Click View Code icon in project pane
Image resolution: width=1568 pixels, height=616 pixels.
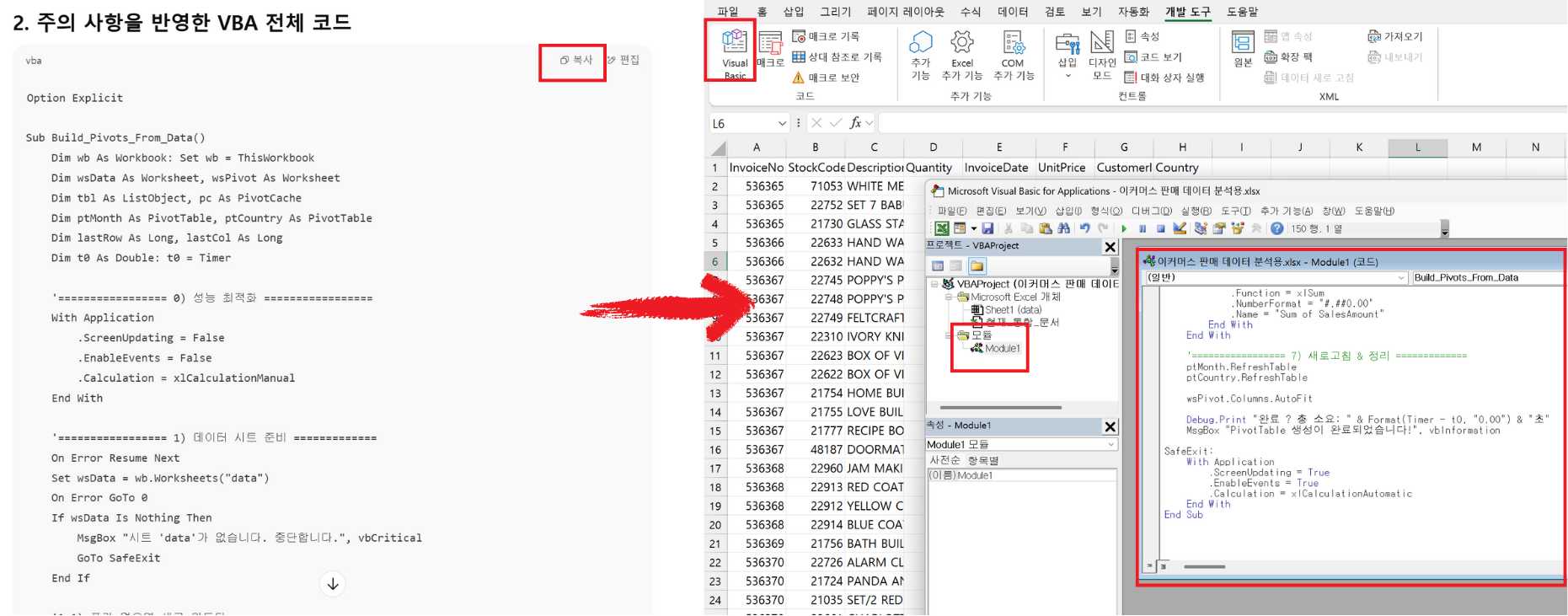(x=938, y=266)
